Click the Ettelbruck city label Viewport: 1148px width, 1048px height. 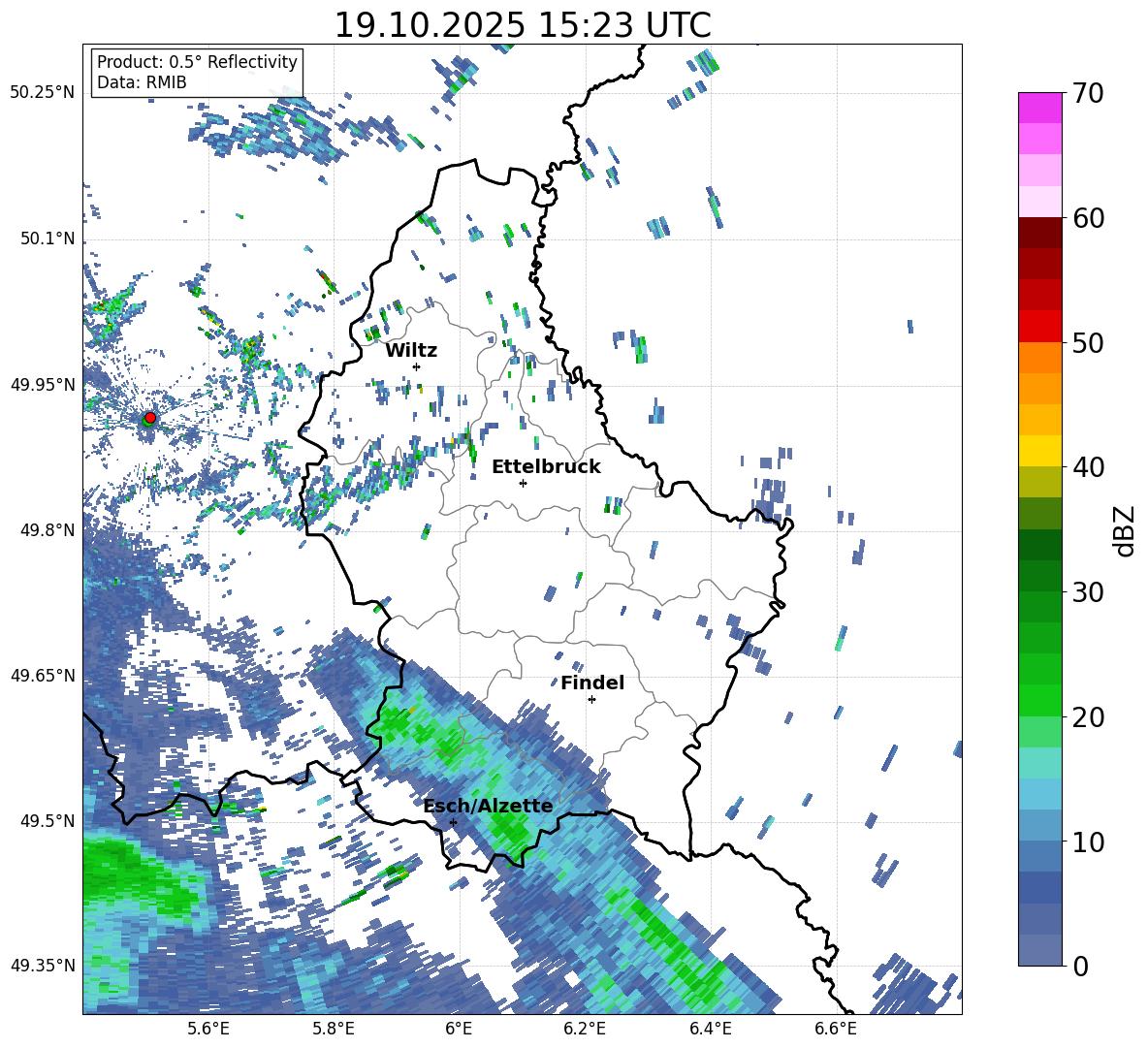[x=546, y=467]
